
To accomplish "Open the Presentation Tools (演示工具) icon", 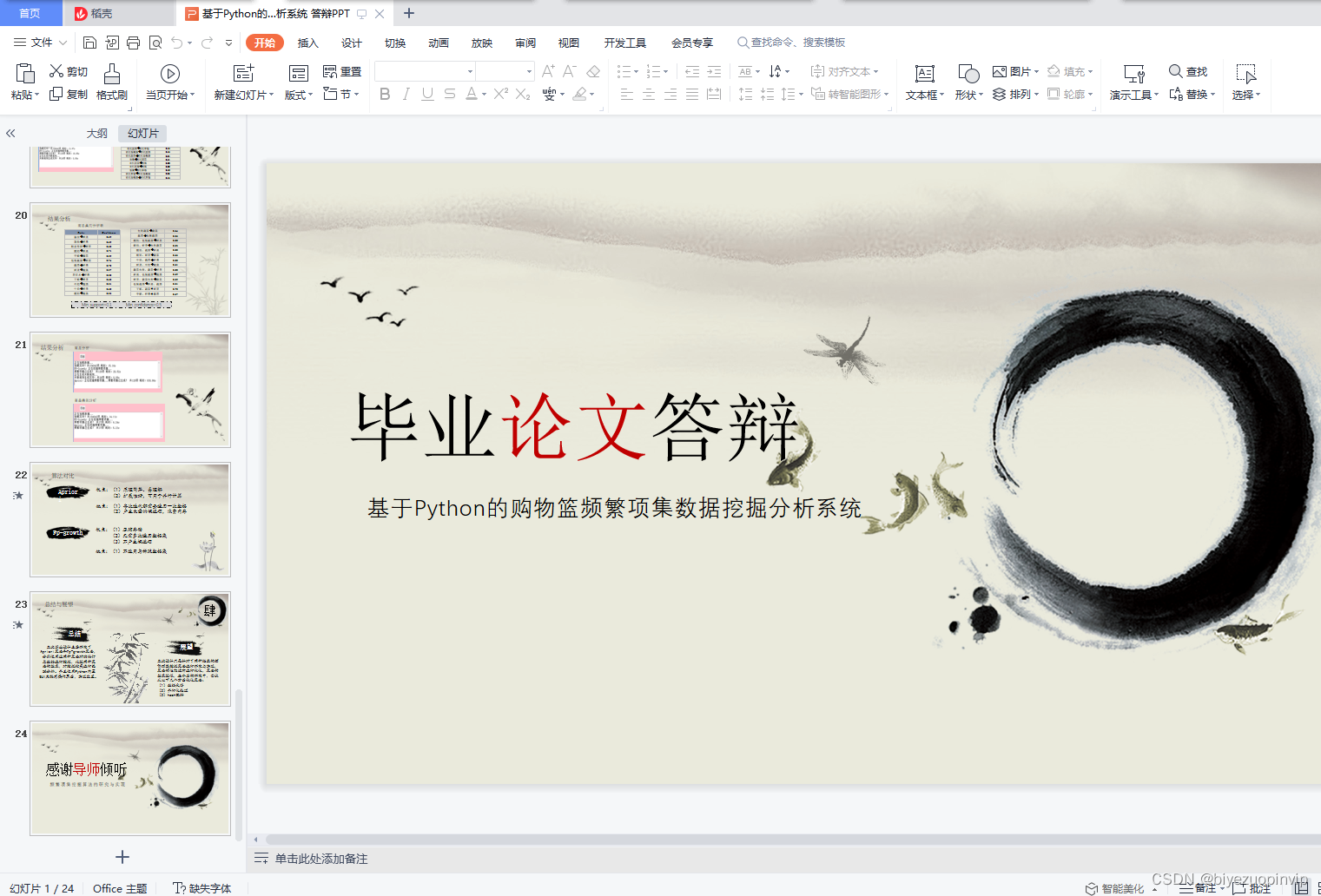I will point(1134,74).
